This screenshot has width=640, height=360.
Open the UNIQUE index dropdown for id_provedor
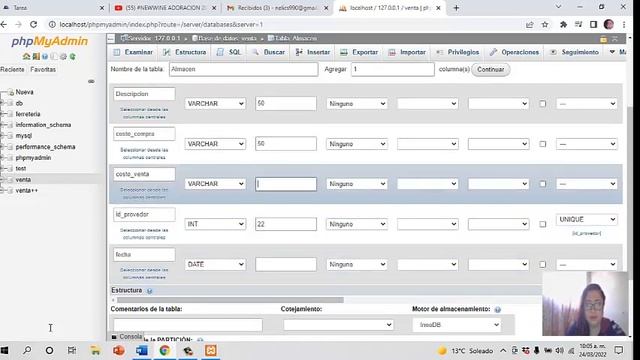click(587, 220)
